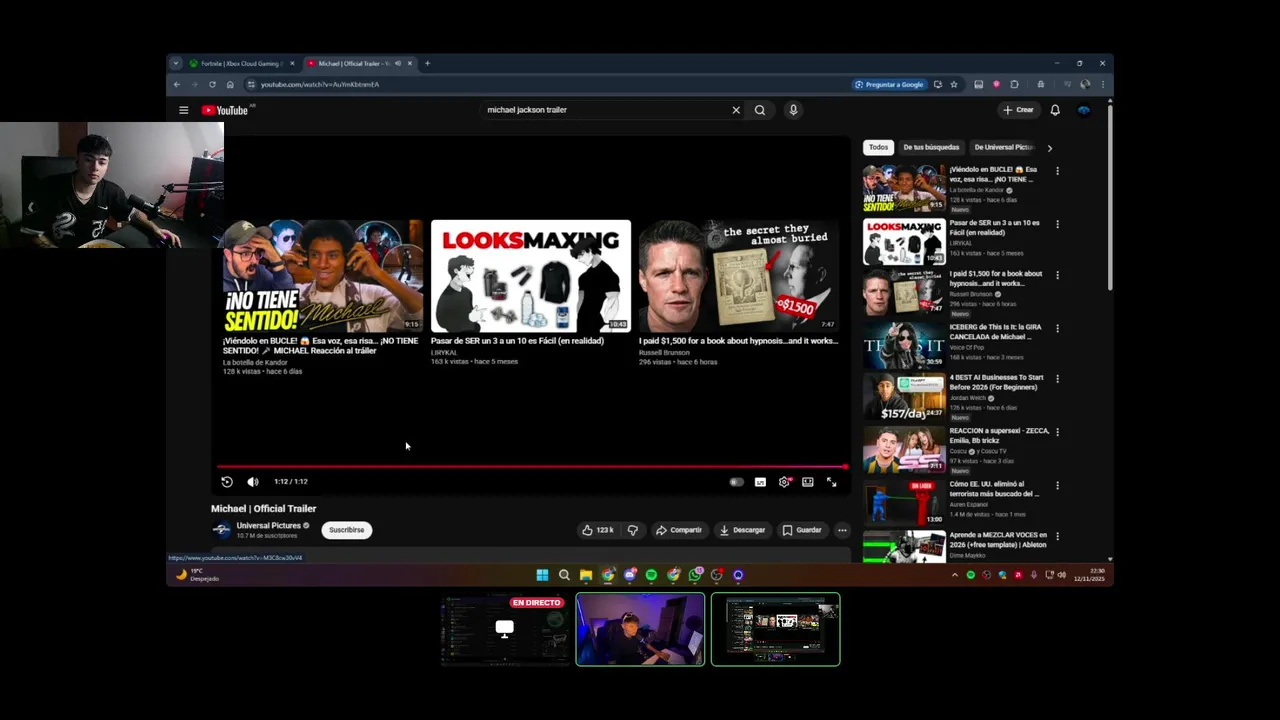The height and width of the screenshot is (720, 1280).
Task: Open sidebar video 'Cómo EE. UU. eliminó'
Action: [955, 501]
